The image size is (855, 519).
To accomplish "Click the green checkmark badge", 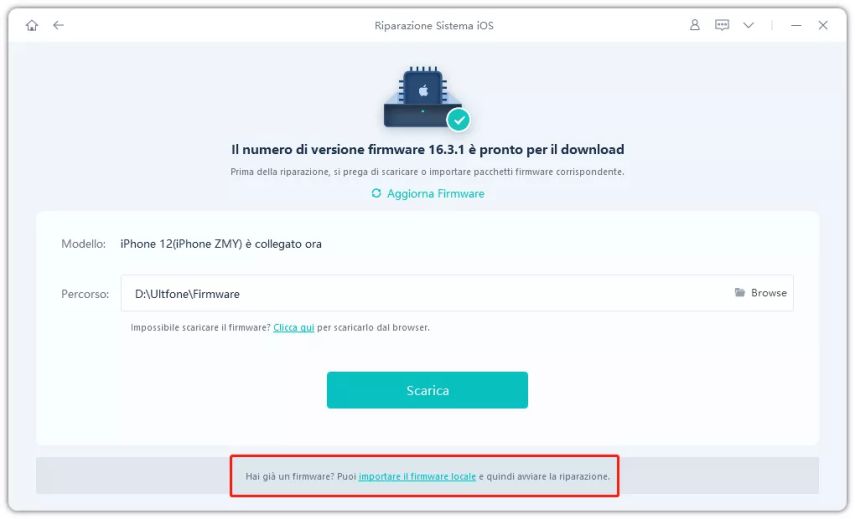I will pyautogui.click(x=459, y=120).
